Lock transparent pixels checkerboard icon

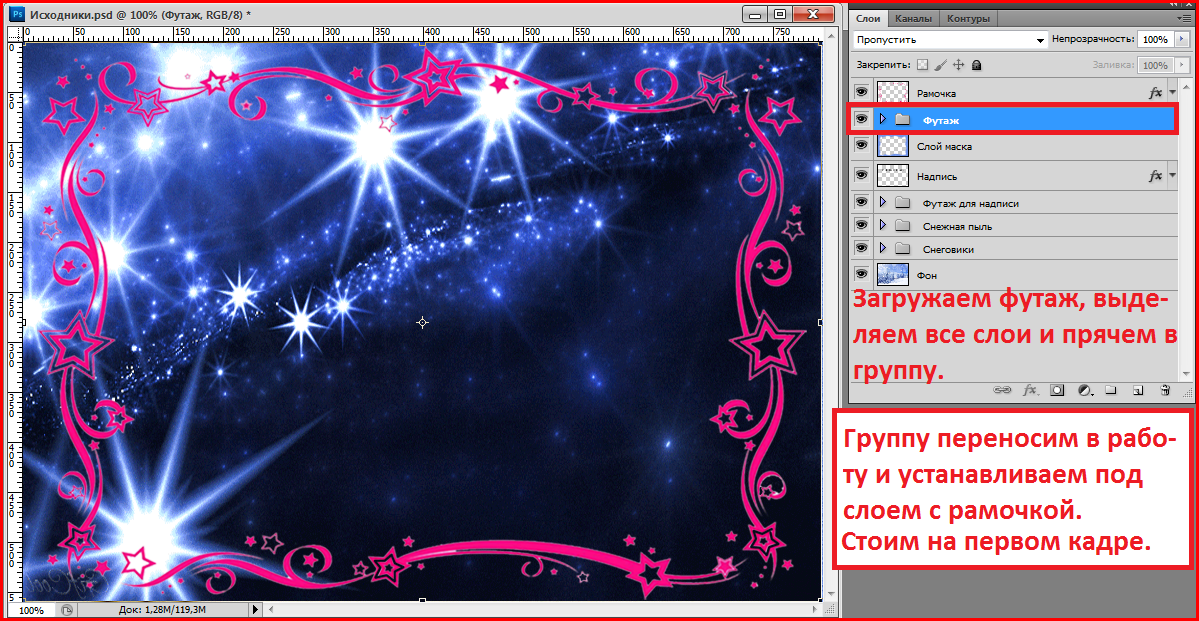point(923,65)
